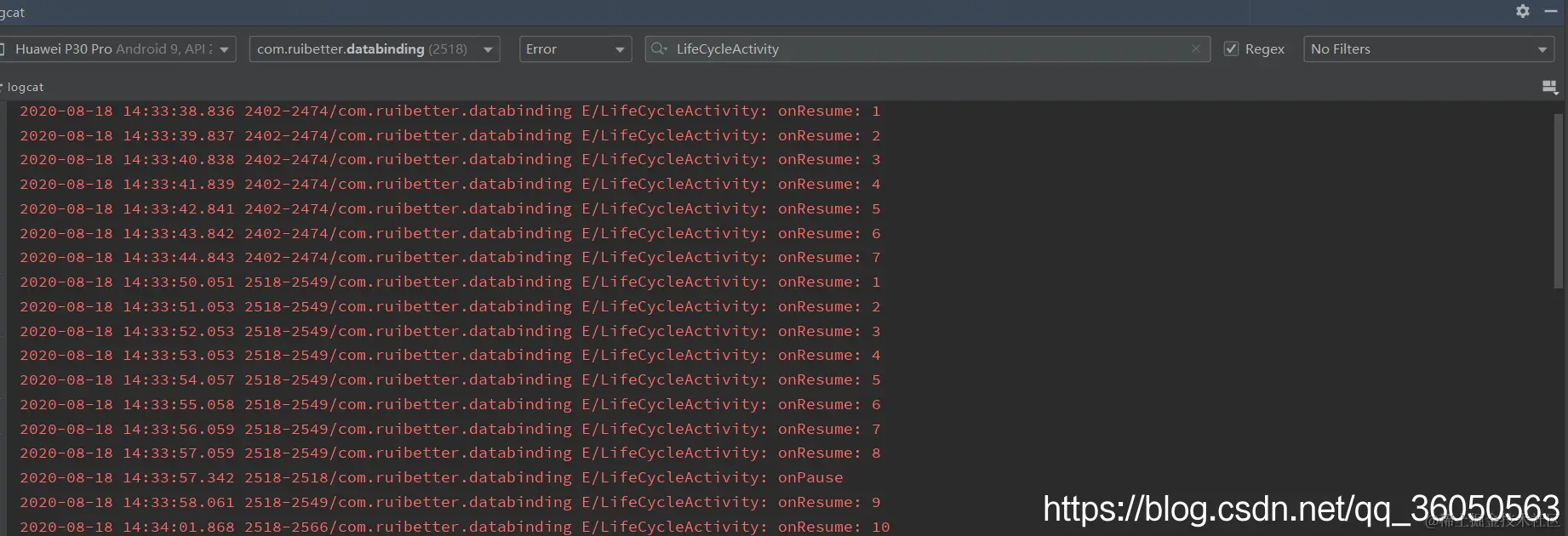Viewport: 1568px width, 536px height.
Task: Select log line 14:33:55.058 onResume: 6
Action: coord(450,404)
